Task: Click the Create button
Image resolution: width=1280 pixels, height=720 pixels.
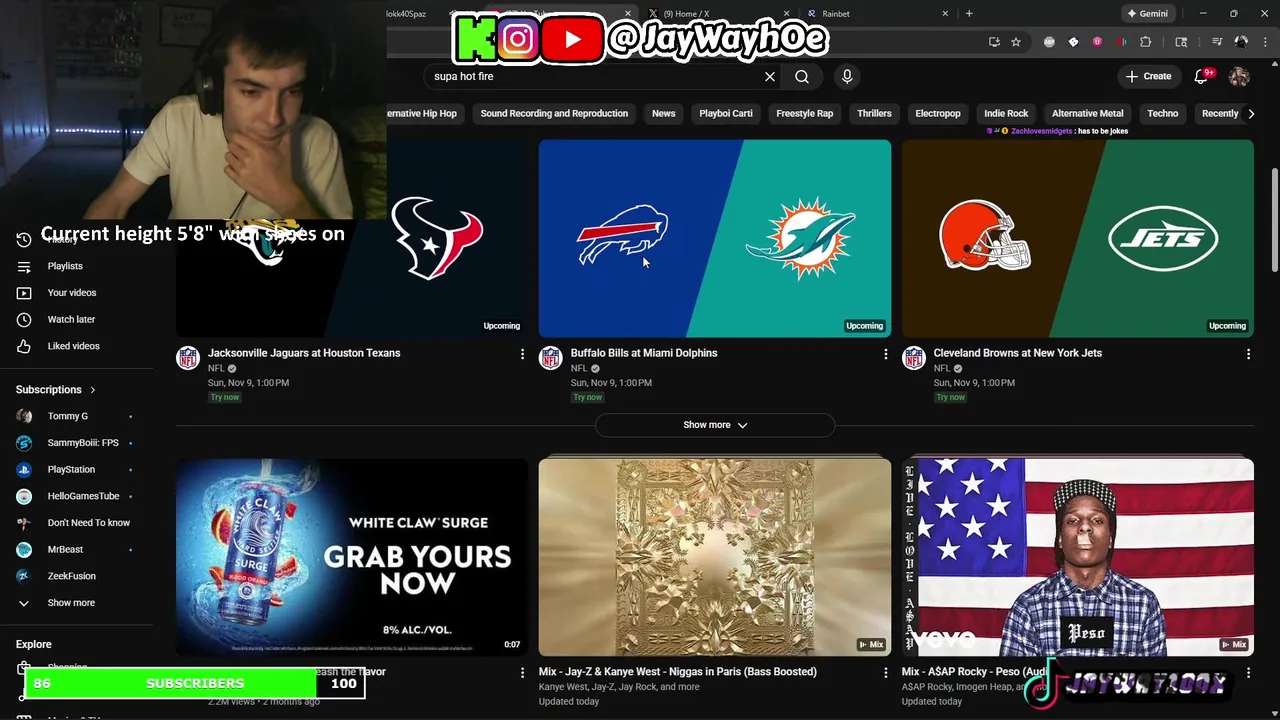Action: coord(1148,76)
